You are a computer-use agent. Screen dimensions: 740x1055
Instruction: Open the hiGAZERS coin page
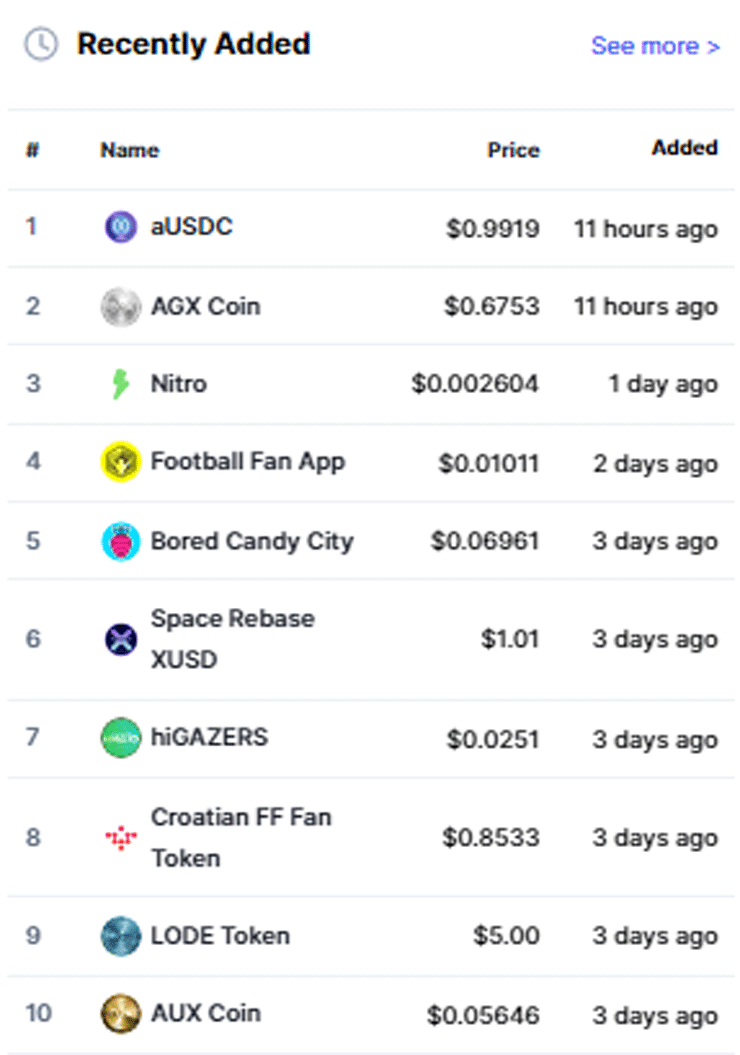click(x=209, y=737)
